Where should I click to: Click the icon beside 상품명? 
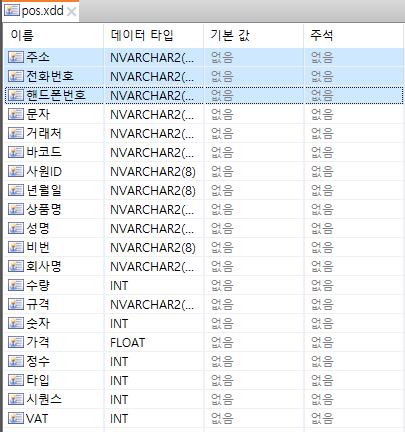point(16,209)
